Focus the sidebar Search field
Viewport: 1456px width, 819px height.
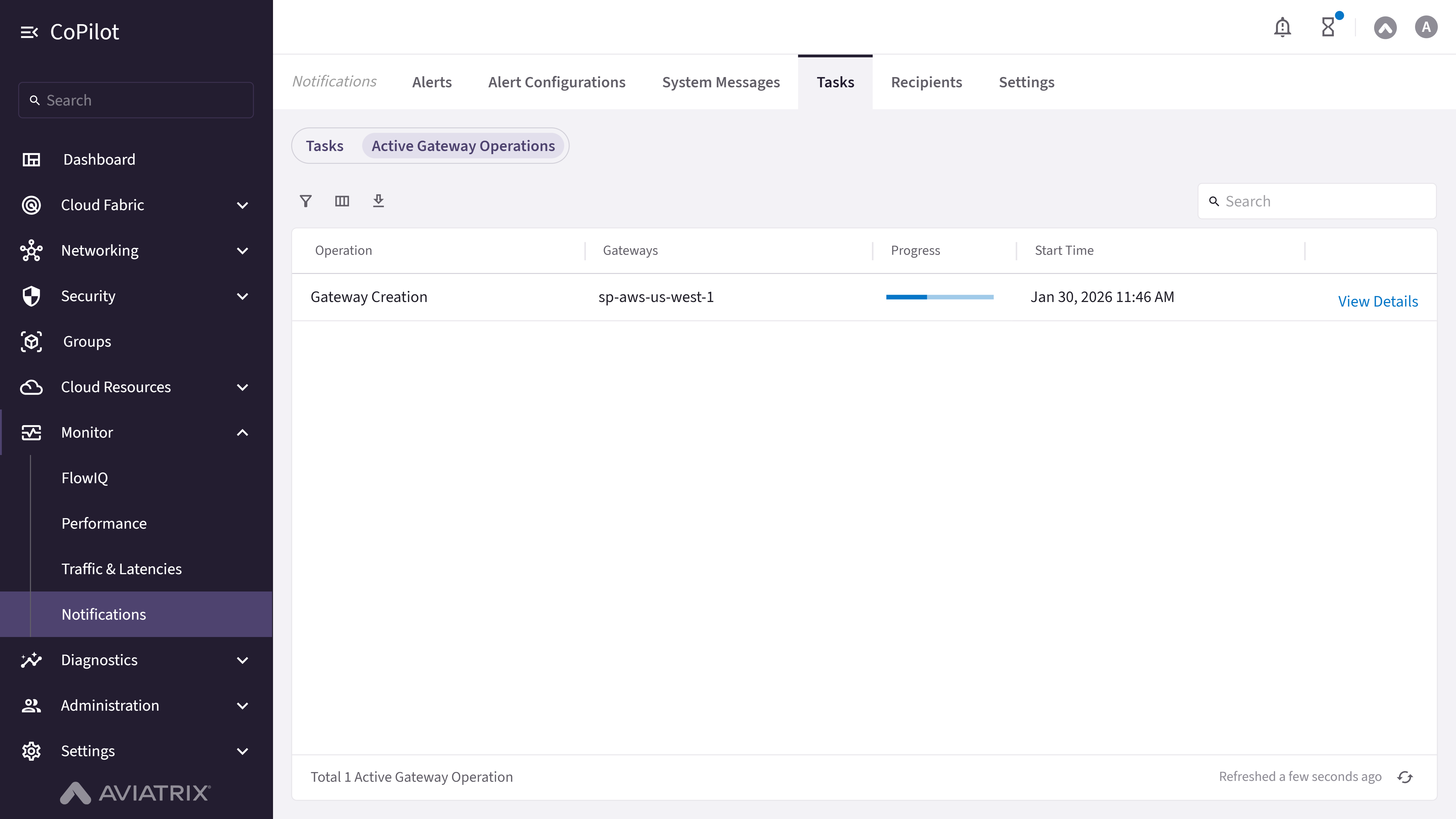pyautogui.click(x=136, y=100)
